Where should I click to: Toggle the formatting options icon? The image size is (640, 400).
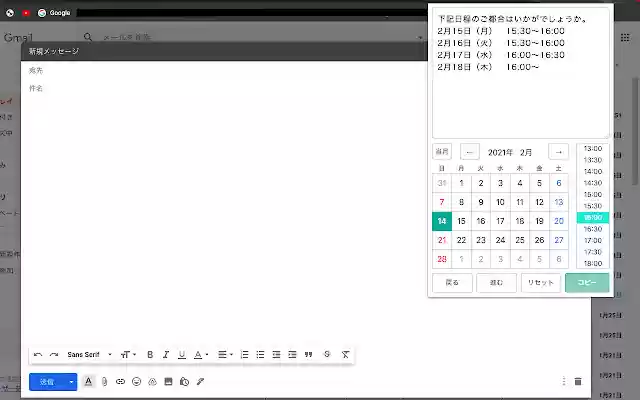click(88, 382)
